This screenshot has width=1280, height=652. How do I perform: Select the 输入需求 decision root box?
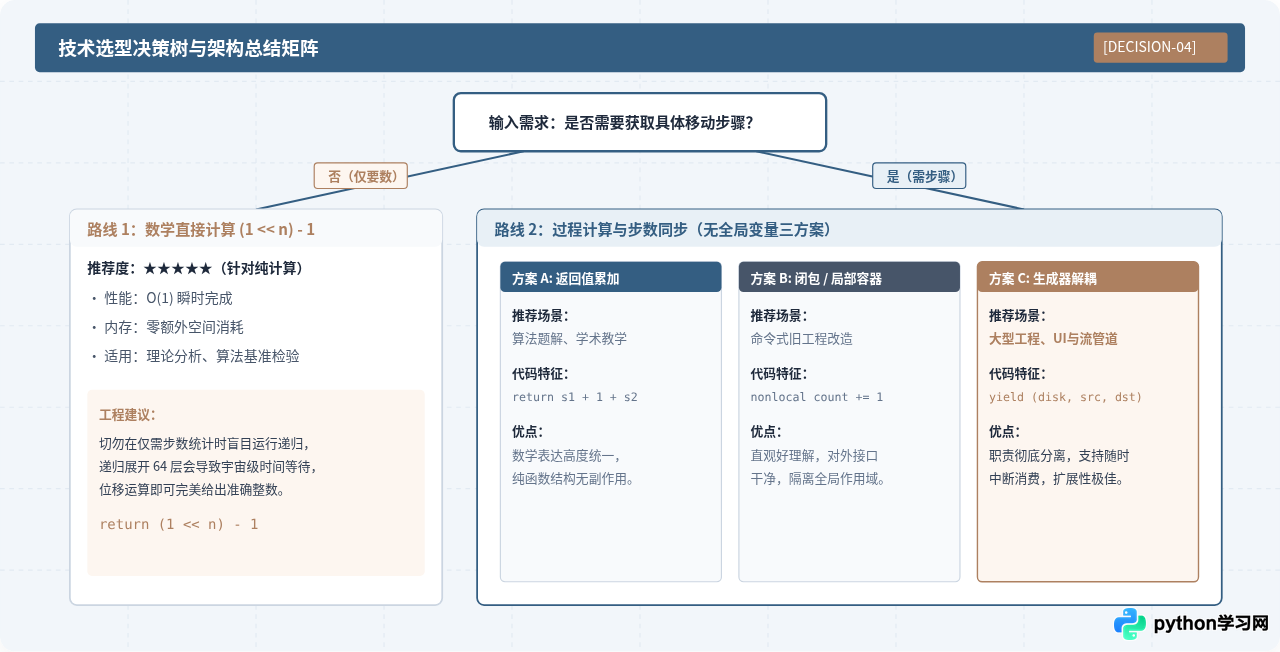click(x=640, y=122)
